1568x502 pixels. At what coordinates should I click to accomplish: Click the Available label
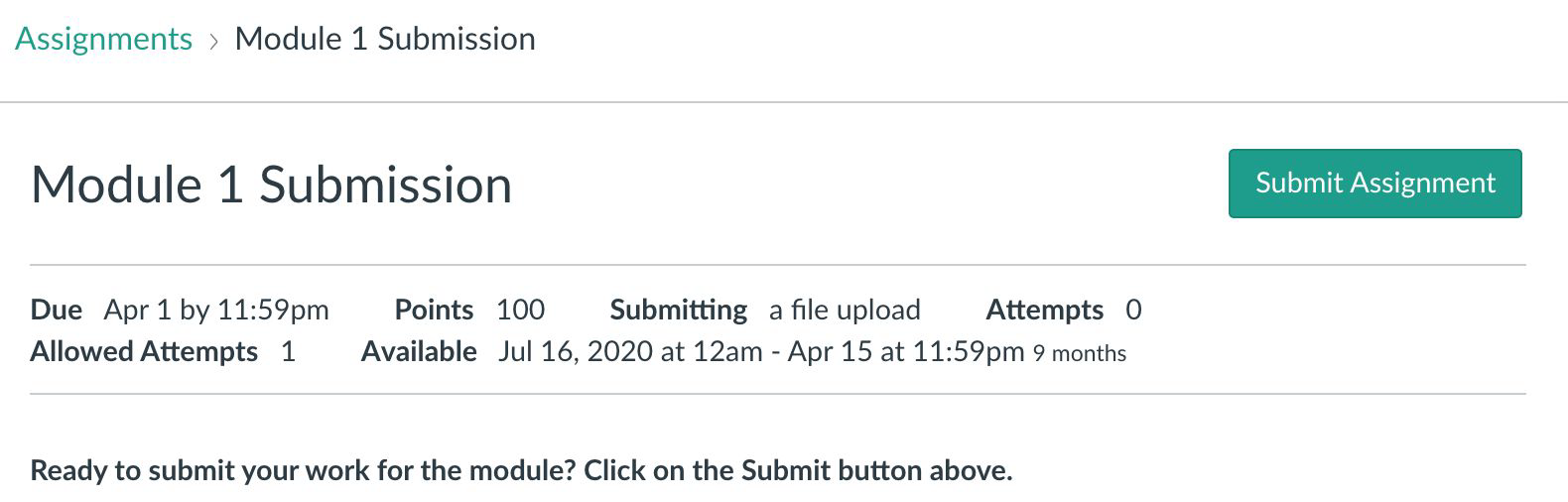pos(419,351)
